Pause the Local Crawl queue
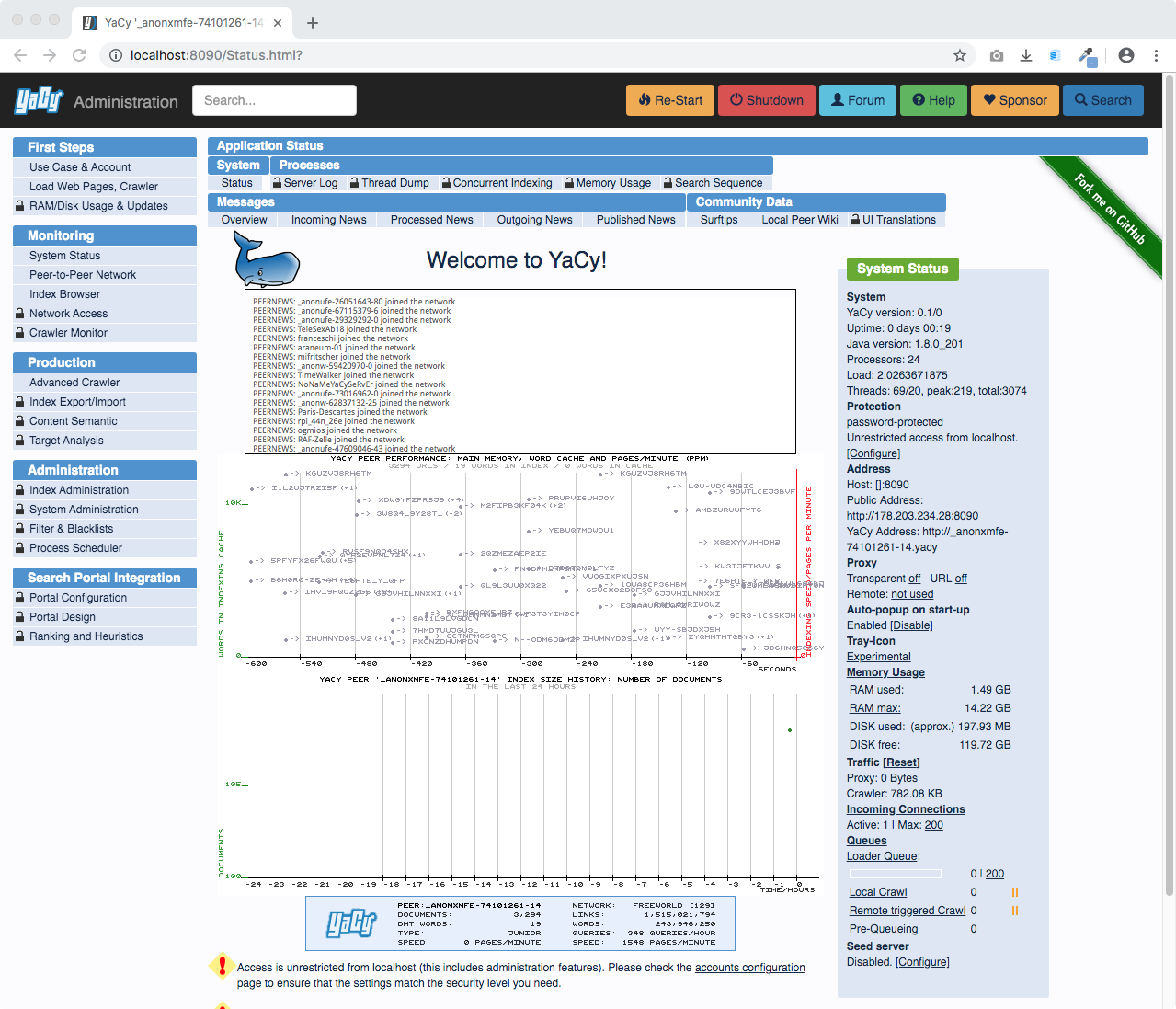This screenshot has height=1009, width=1176. (1015, 892)
